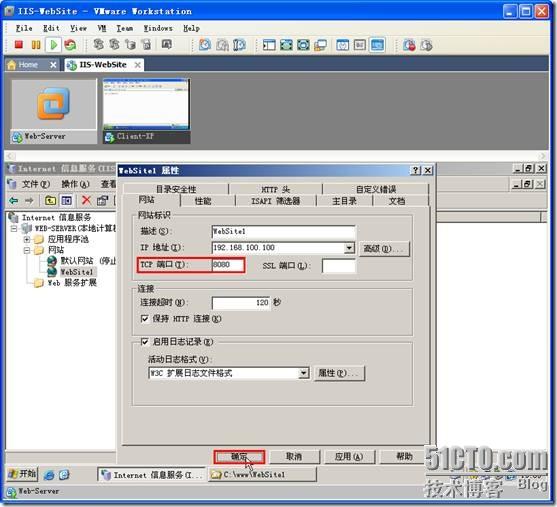Viewport: 557px width, 507px height.
Task: Click the log 属性(P) properties button
Action: tap(339, 373)
